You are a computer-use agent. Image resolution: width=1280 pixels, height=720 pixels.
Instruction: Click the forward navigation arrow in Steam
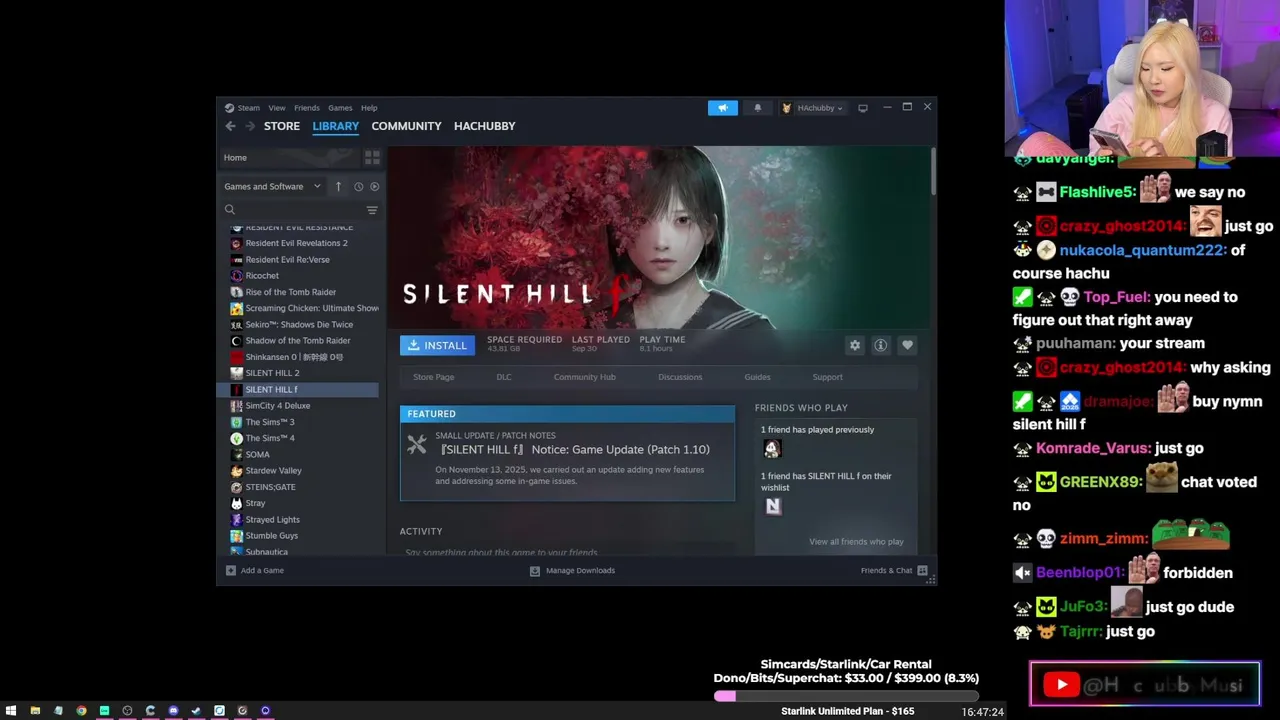pos(249,126)
